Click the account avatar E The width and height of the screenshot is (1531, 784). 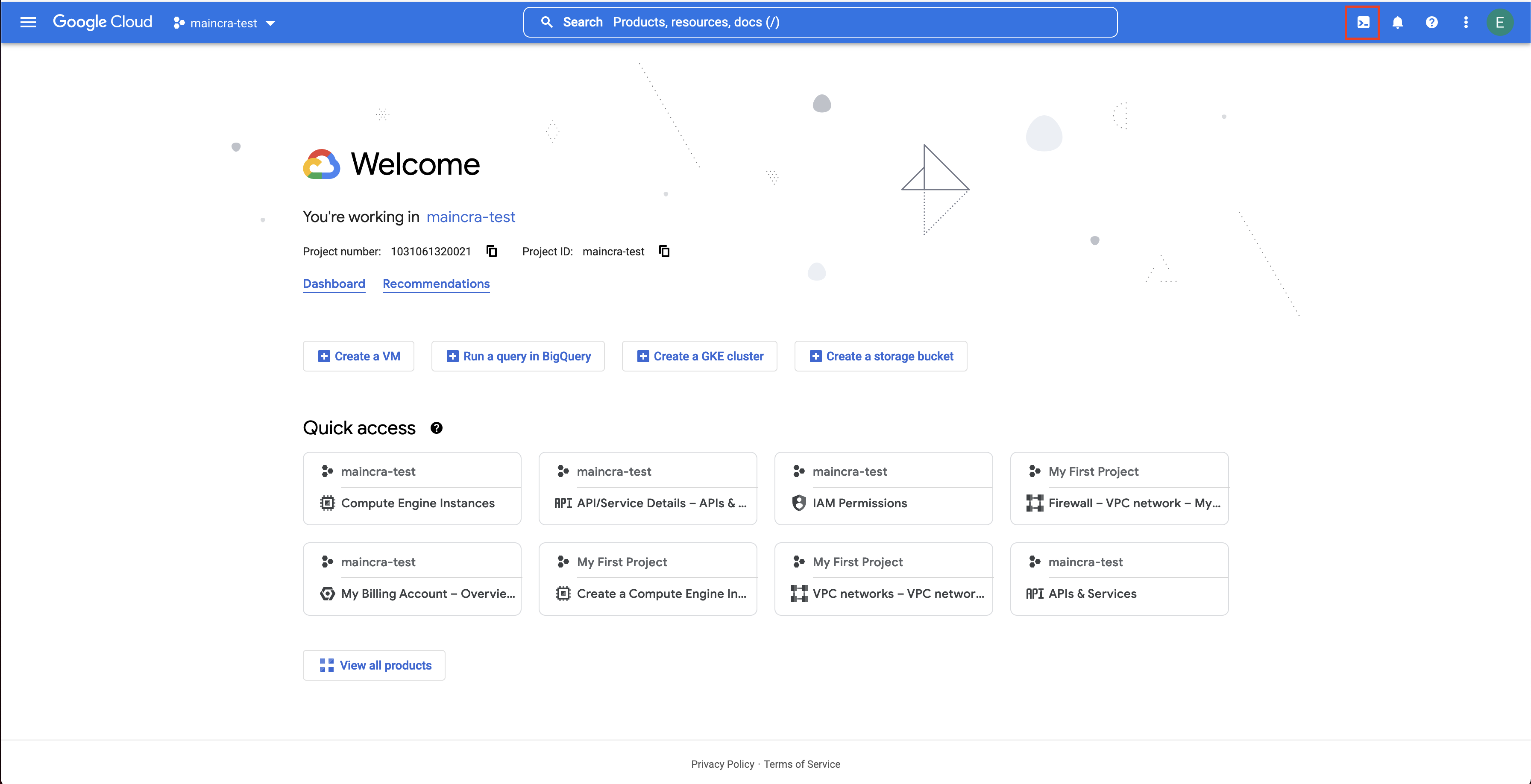tap(1499, 23)
